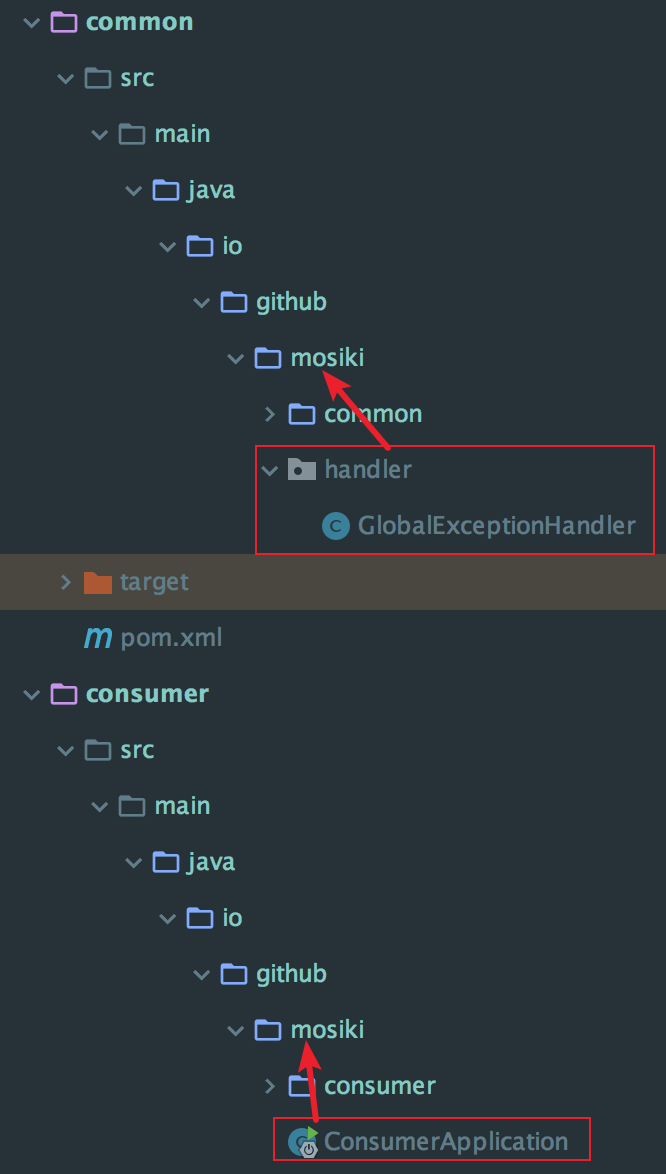Expand the consumer package under mosiki
Screen dimensions: 666x1174
pyautogui.click(x=270, y=1086)
